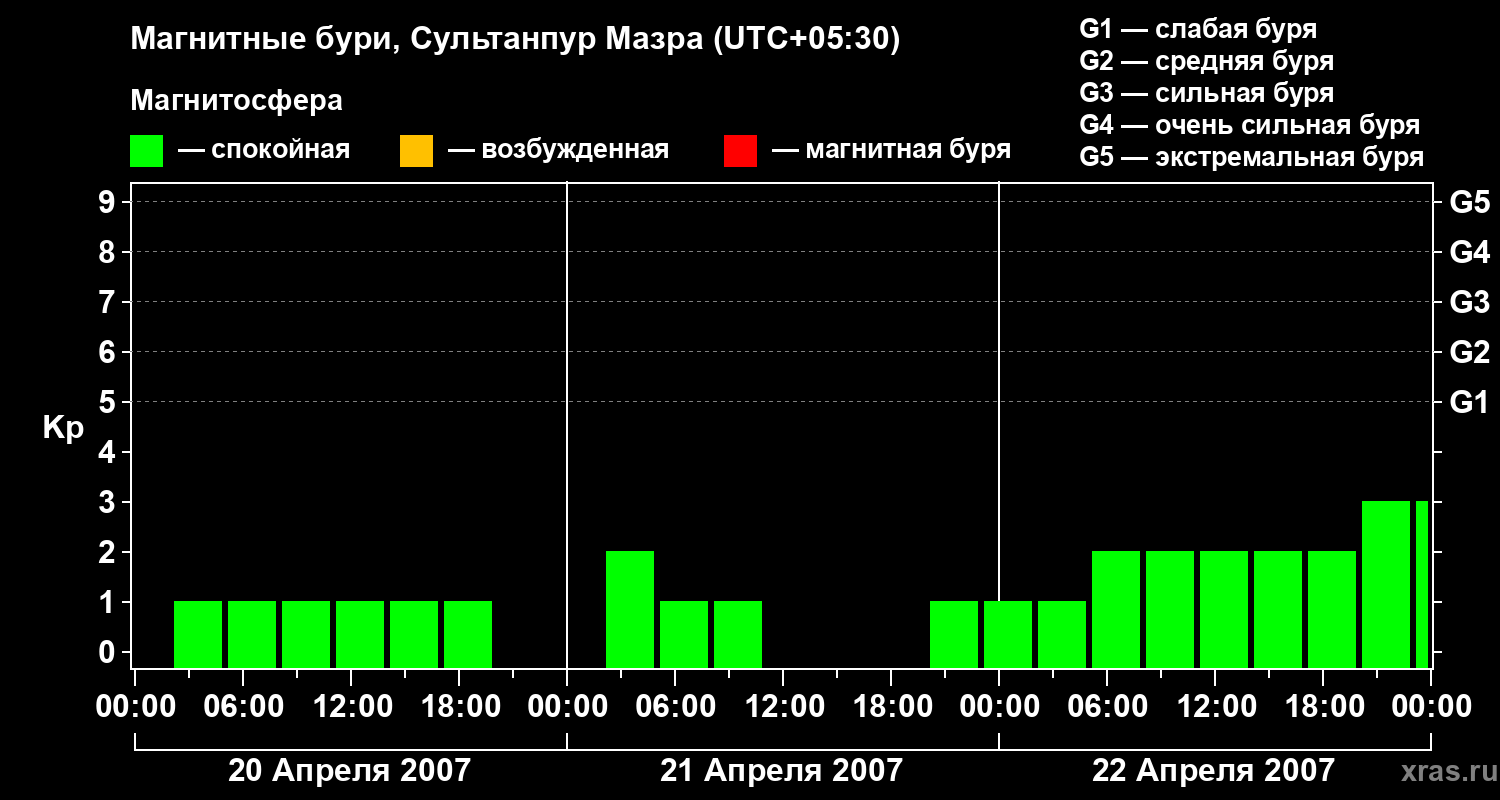The image size is (1500, 800).
Task: Click the last green Kp 1 bar on 20 April
Action: [x=468, y=634]
